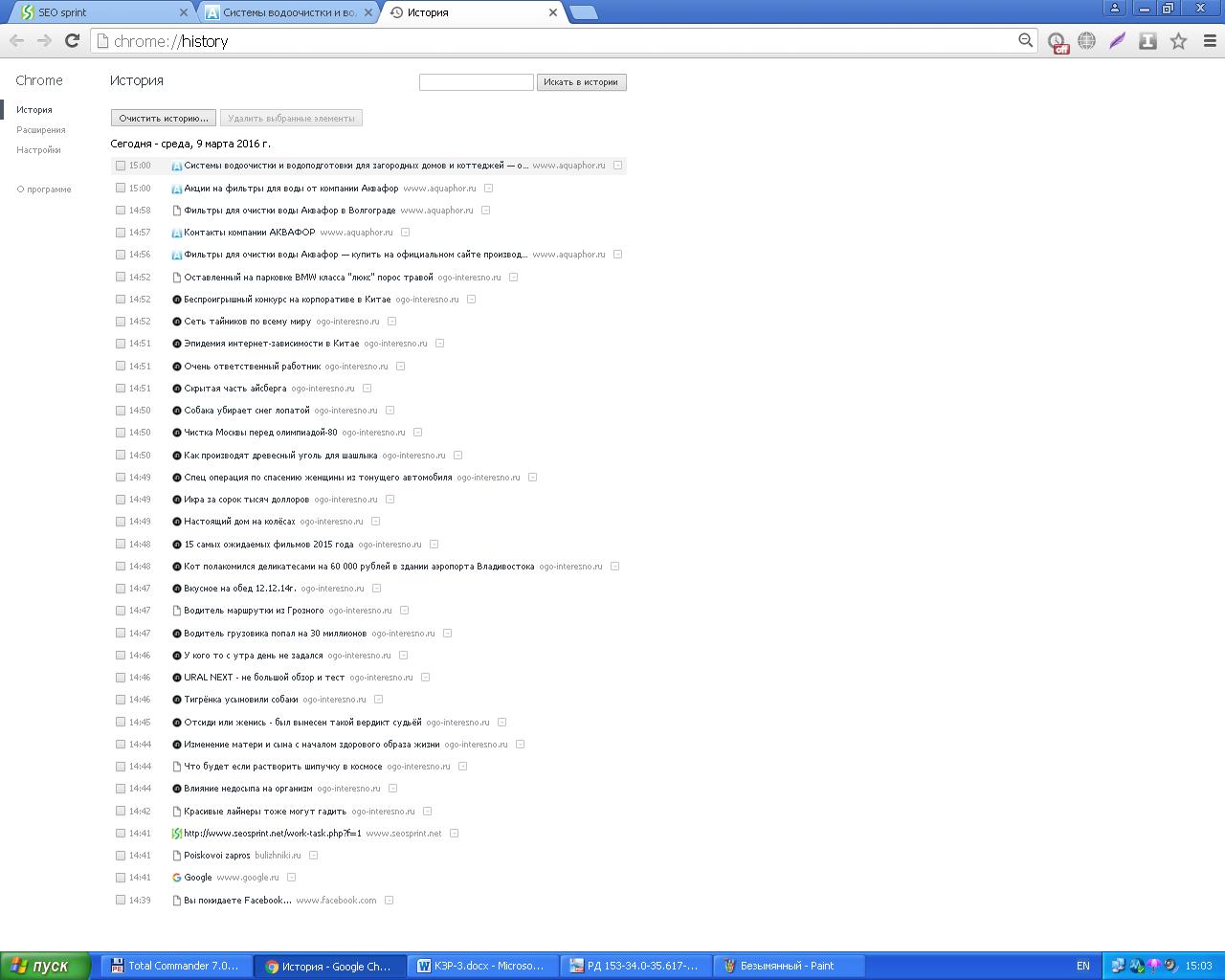Bookmark this page with the star icon
Image resolution: width=1225 pixels, height=980 pixels.
(x=1178, y=40)
